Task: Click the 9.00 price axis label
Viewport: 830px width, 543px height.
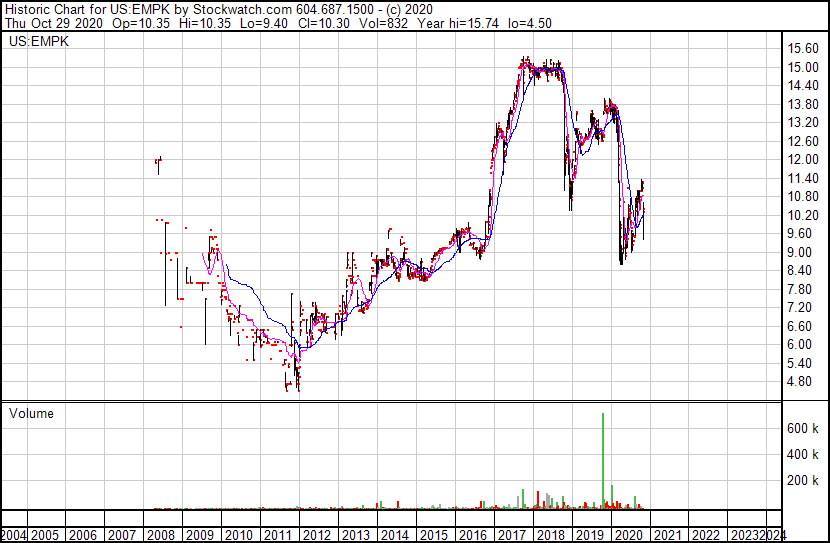Action: [804, 252]
